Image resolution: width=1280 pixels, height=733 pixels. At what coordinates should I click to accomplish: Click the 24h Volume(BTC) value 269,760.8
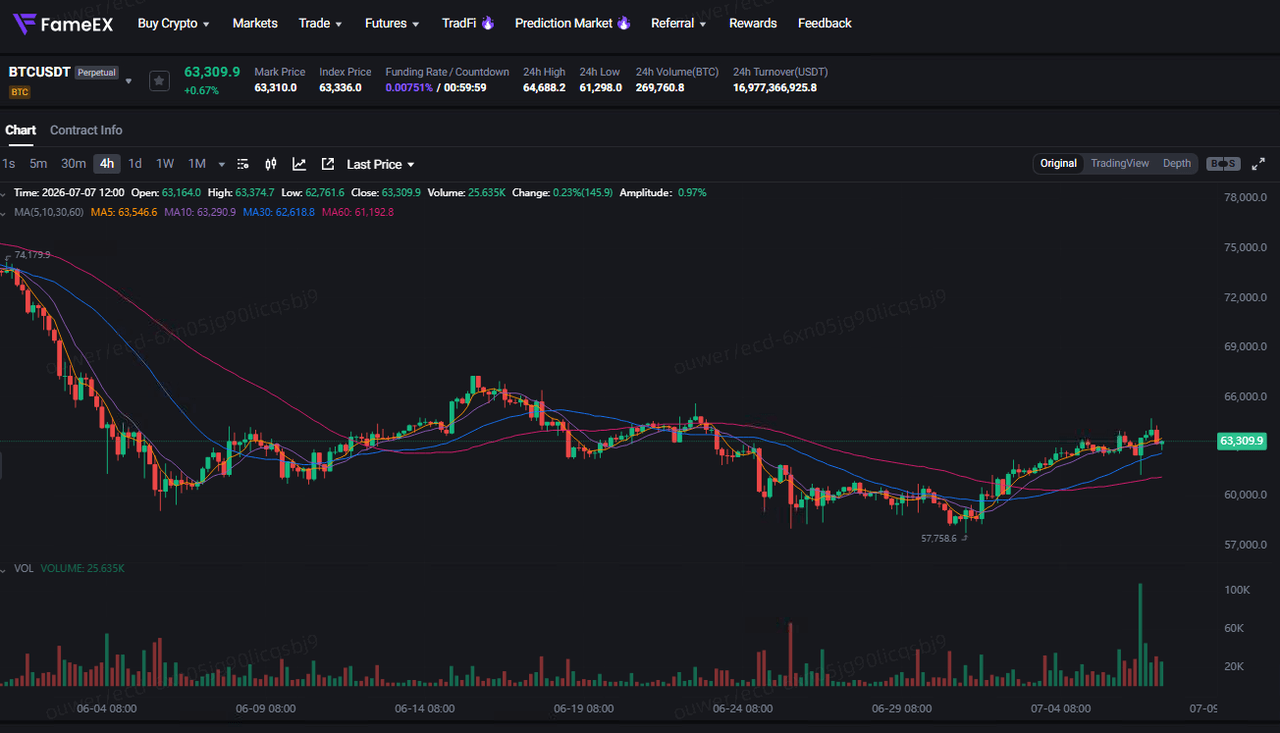660,88
